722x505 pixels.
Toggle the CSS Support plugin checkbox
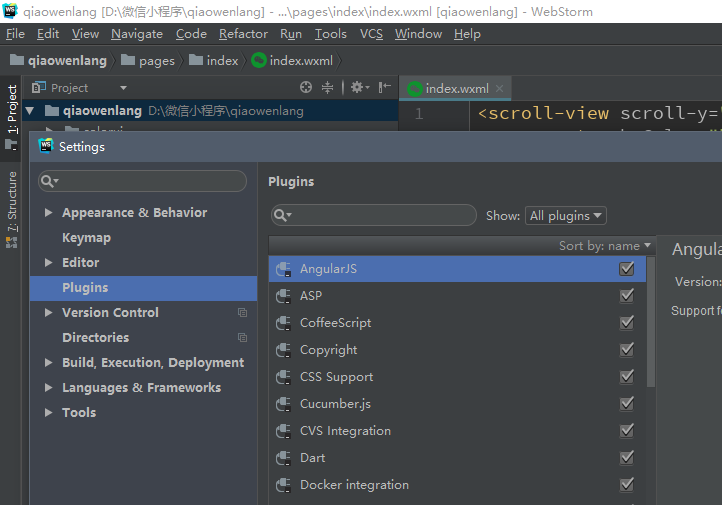pyautogui.click(x=627, y=377)
